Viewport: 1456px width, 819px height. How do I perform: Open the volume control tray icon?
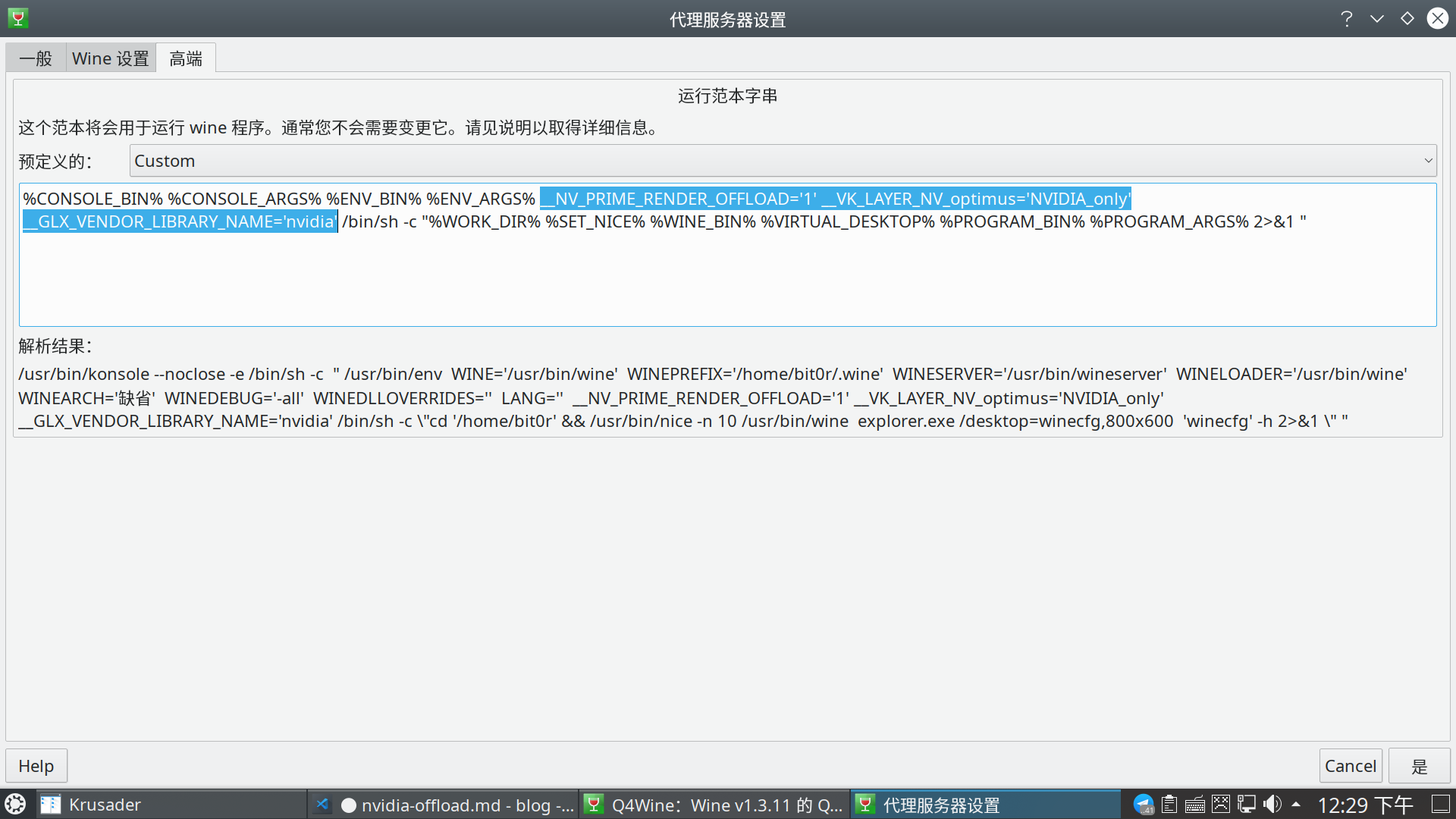[1272, 805]
